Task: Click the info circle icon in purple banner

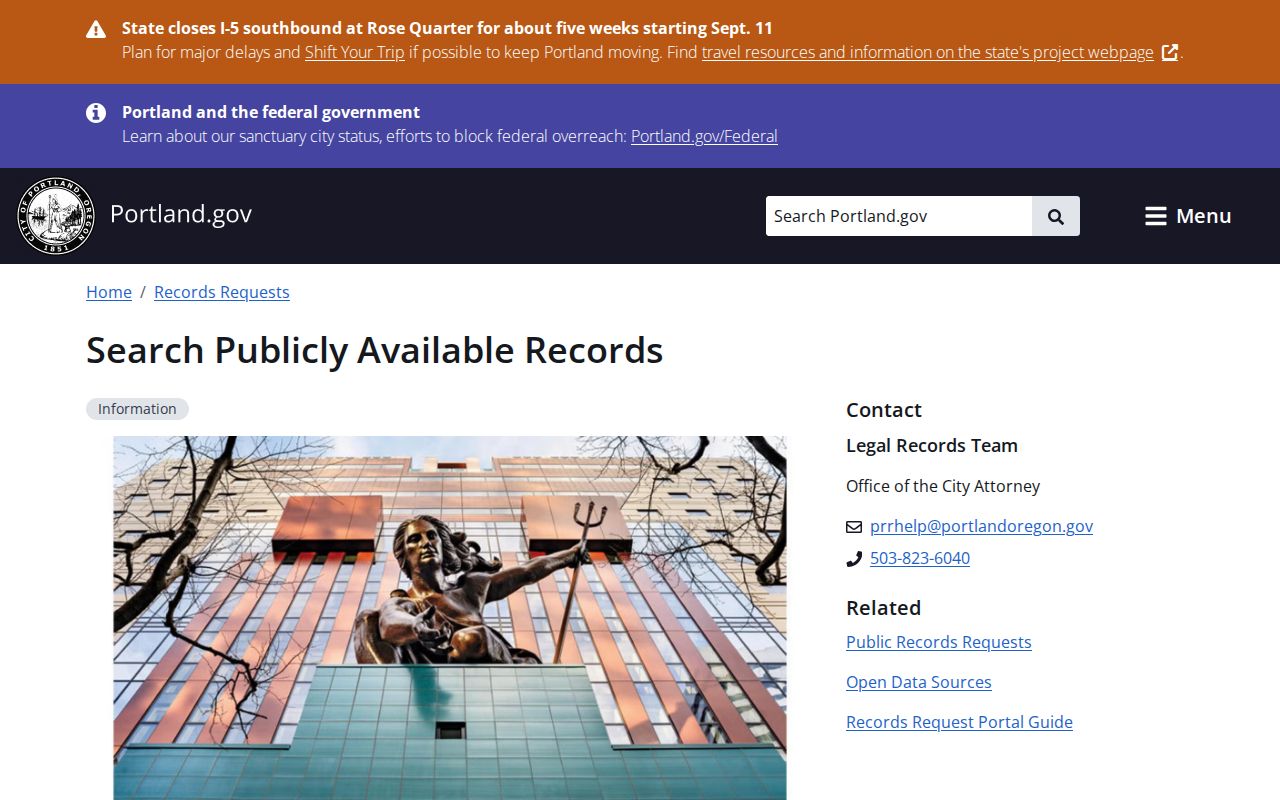Action: [96, 113]
